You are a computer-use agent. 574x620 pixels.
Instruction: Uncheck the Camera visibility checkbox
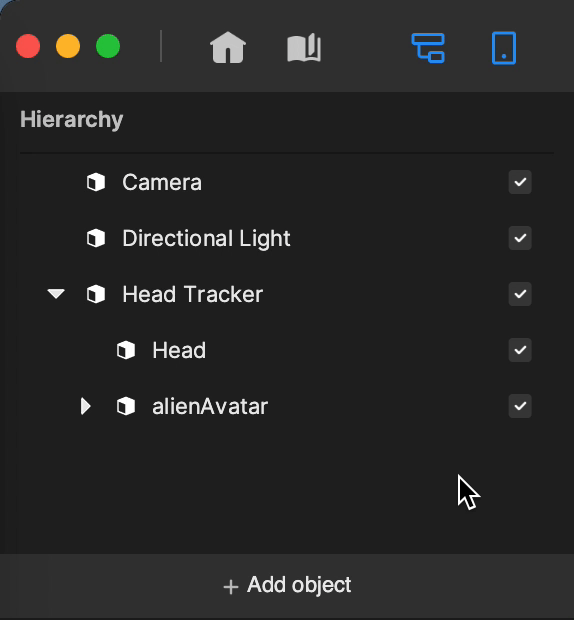(x=520, y=182)
